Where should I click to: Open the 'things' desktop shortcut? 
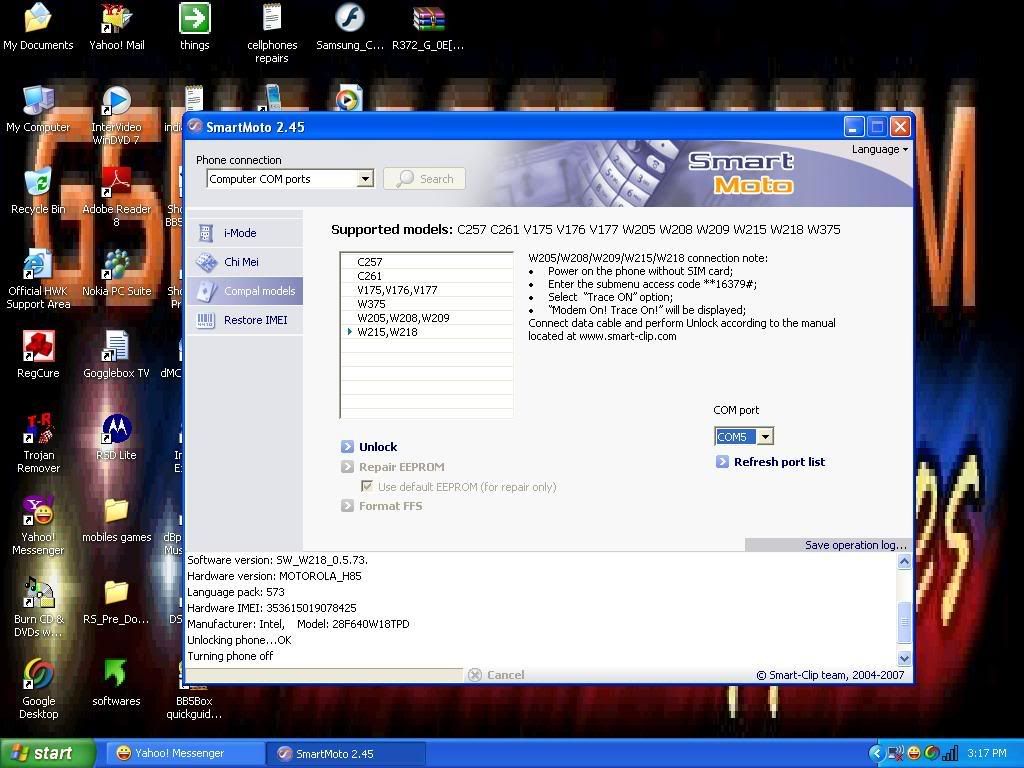(x=195, y=26)
